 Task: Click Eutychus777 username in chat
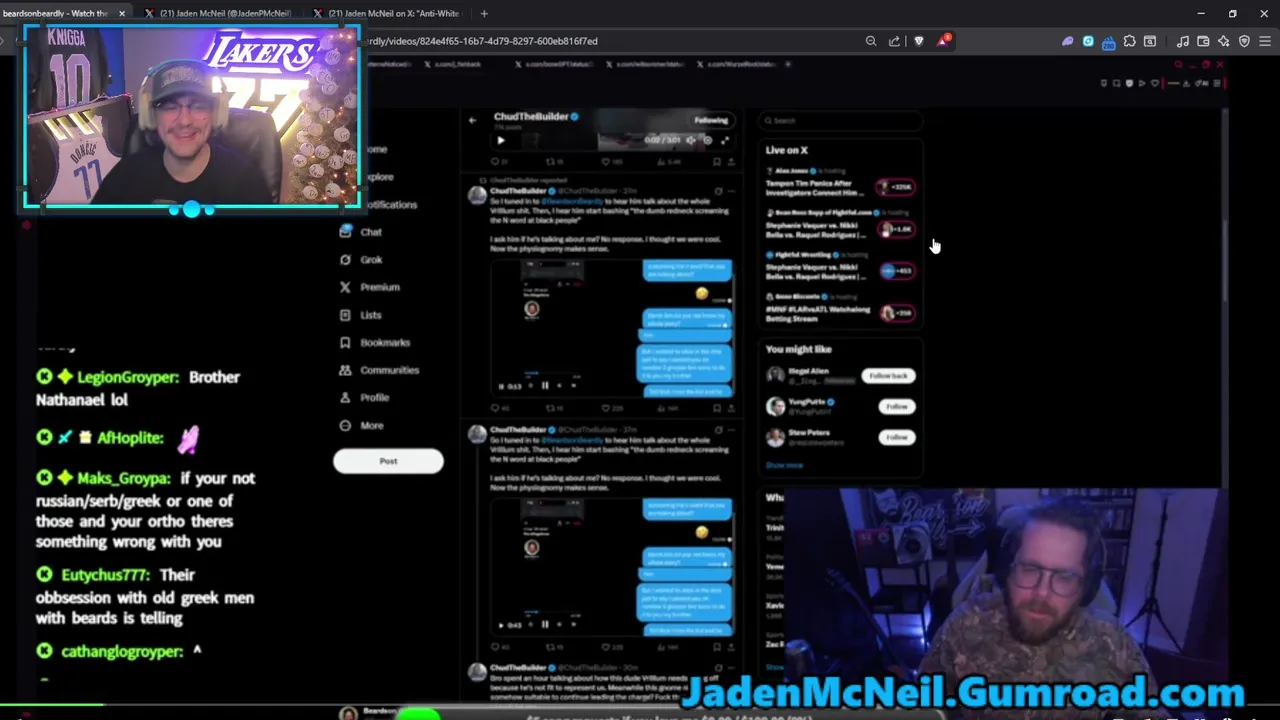[x=105, y=575]
